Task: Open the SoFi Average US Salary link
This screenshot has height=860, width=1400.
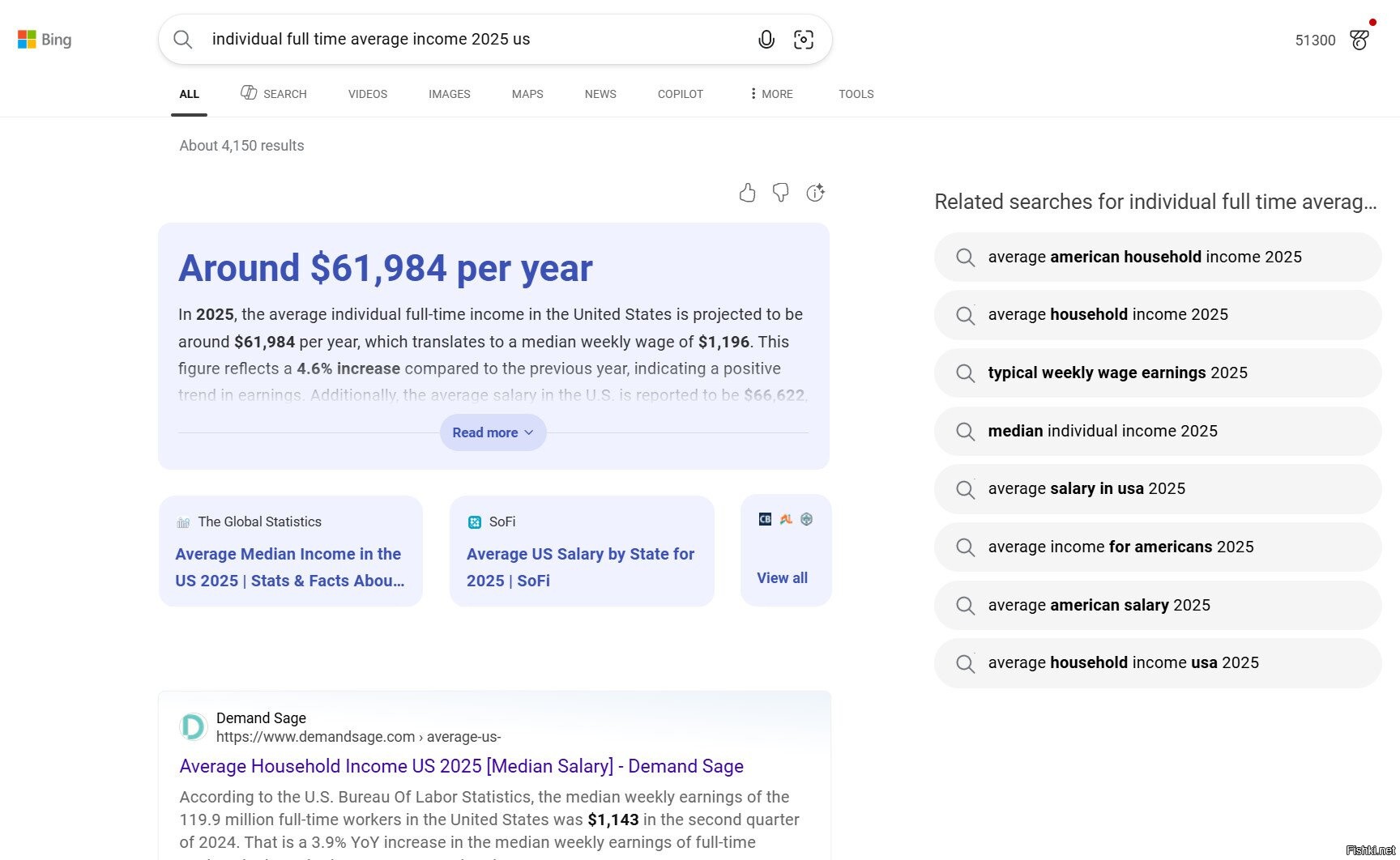Action: coord(580,567)
